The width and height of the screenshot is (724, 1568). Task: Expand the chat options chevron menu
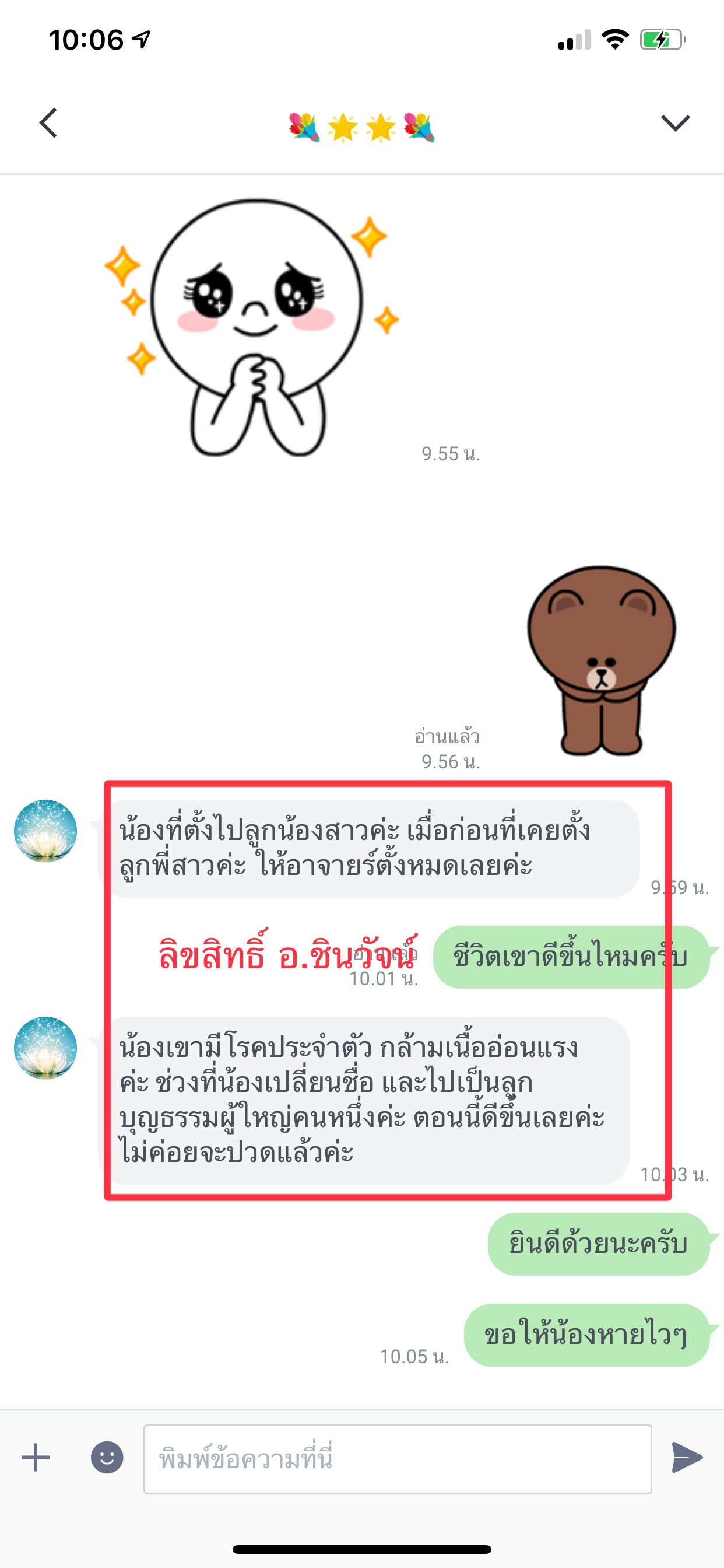tap(676, 123)
